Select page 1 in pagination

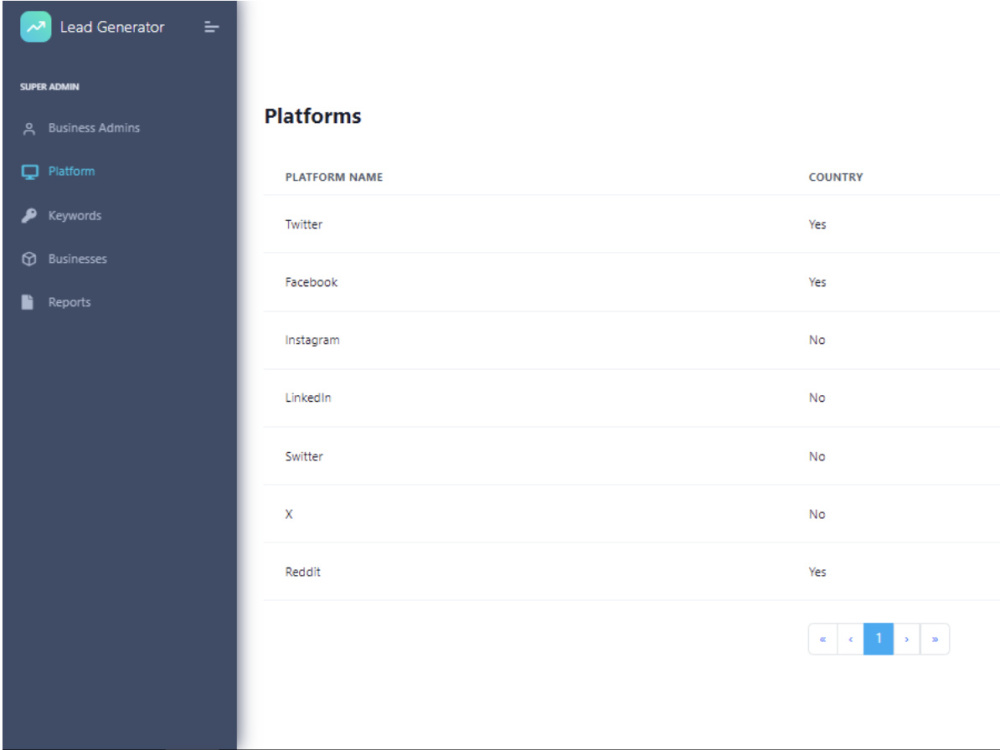[878, 639]
